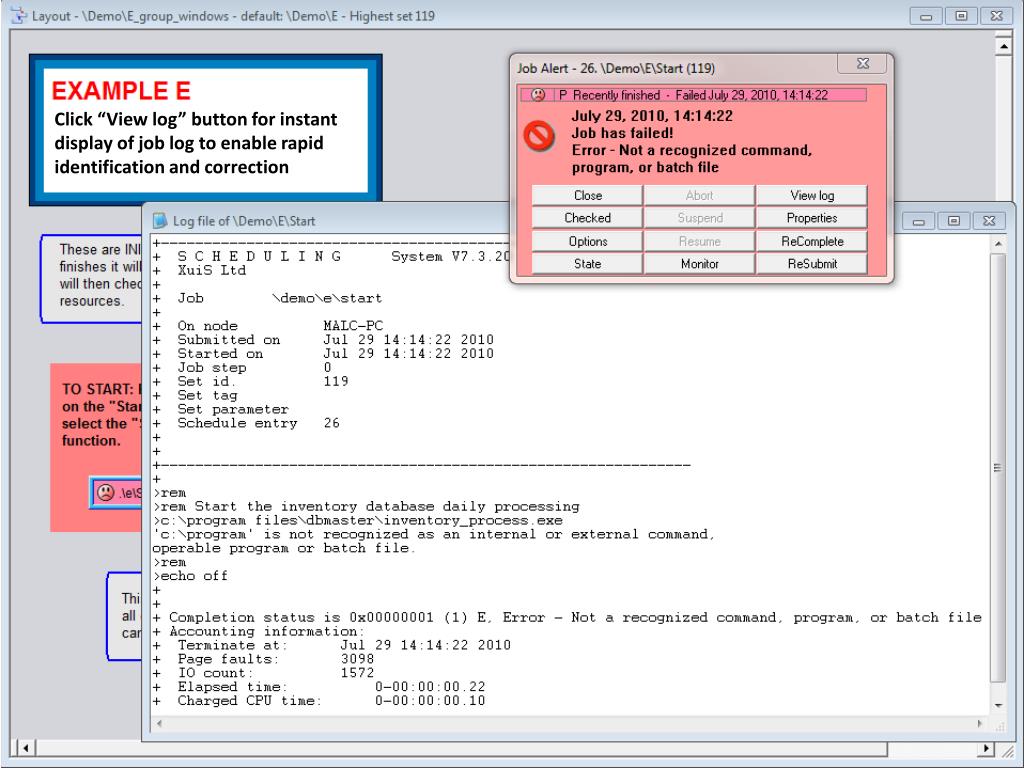Click Layout horizontal scrollbar right arrow

[x=985, y=748]
